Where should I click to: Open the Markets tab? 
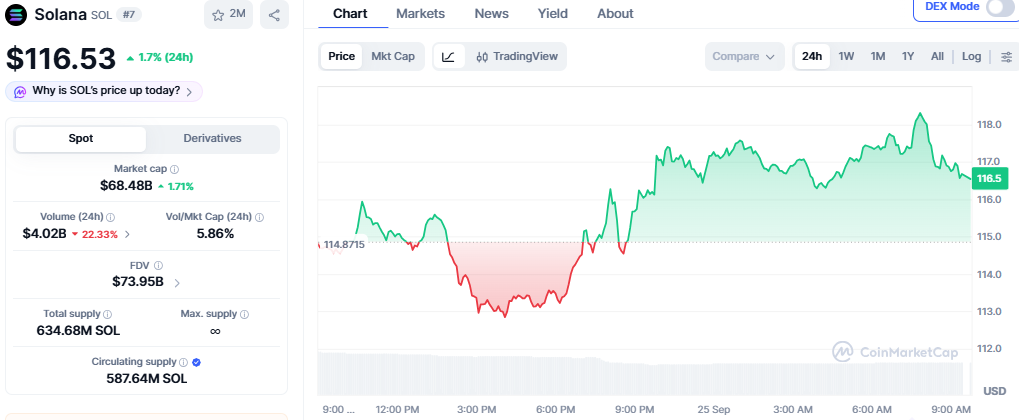(x=420, y=14)
